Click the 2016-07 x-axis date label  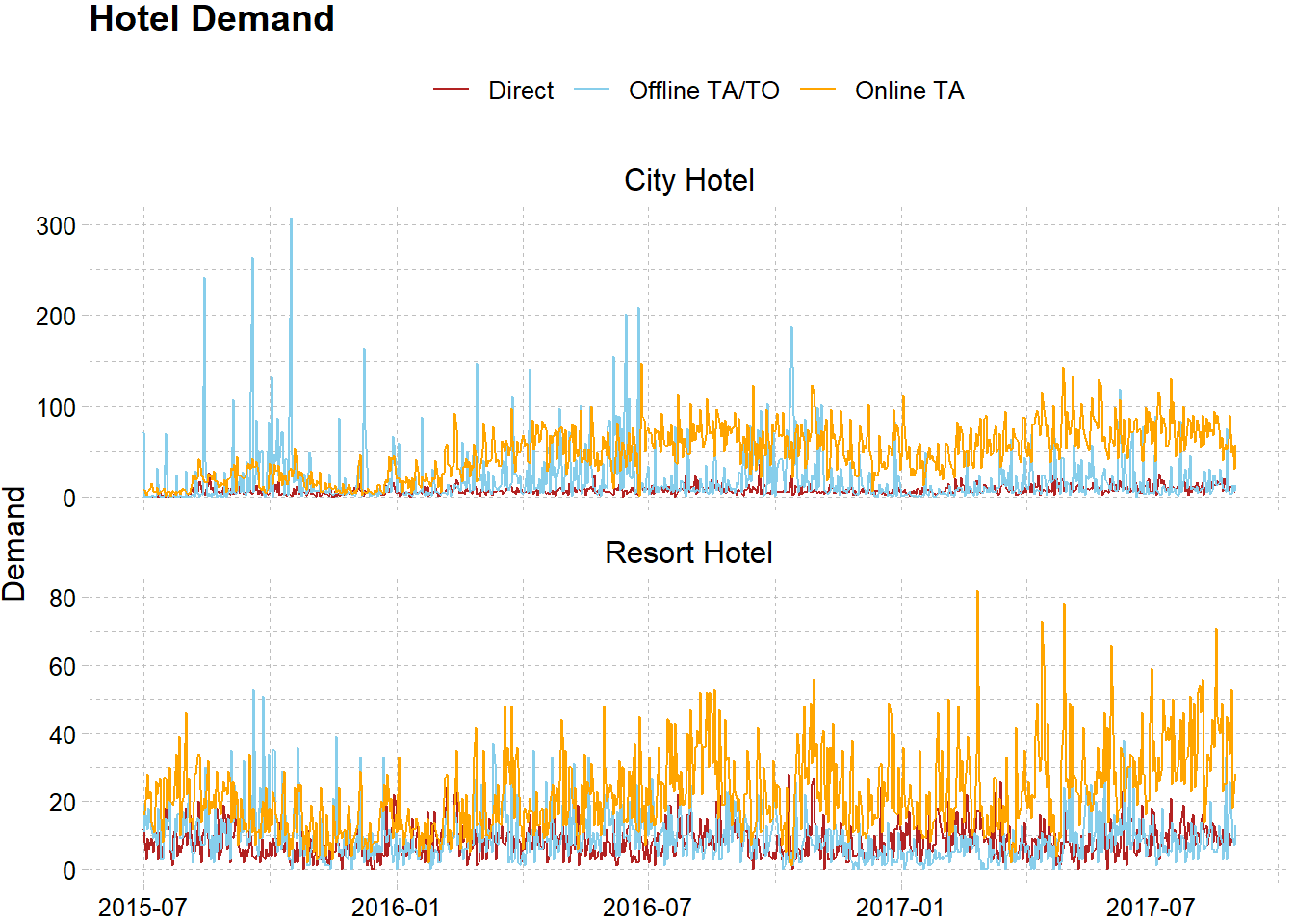click(647, 907)
